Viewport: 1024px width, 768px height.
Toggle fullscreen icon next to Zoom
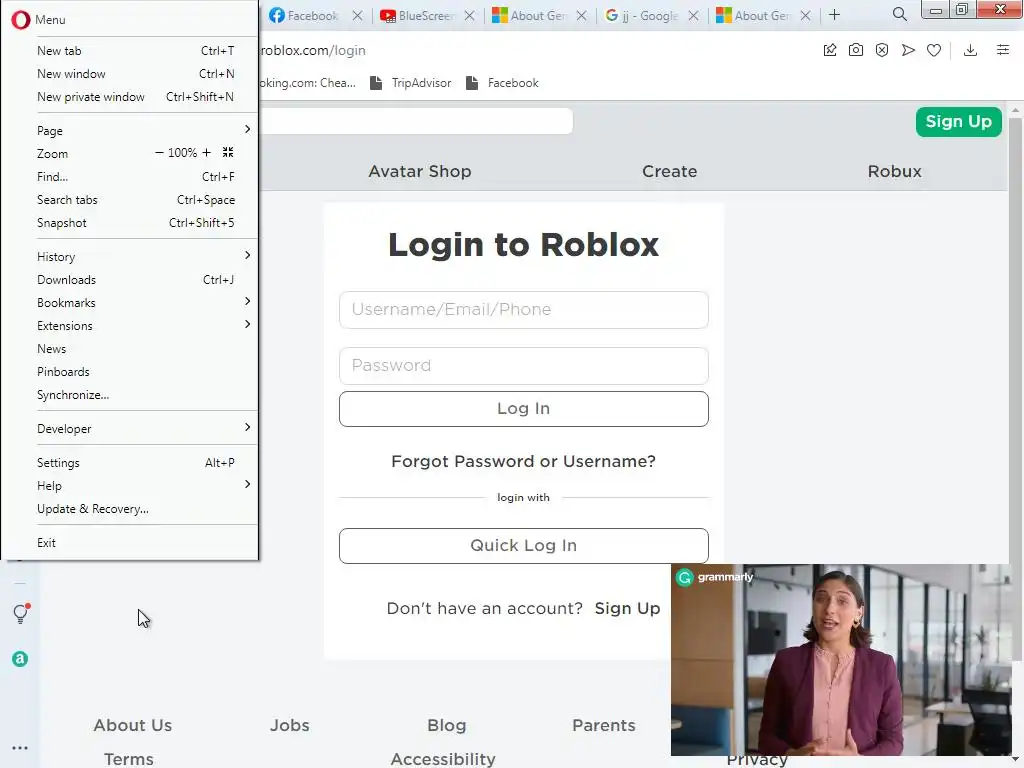[x=228, y=153]
